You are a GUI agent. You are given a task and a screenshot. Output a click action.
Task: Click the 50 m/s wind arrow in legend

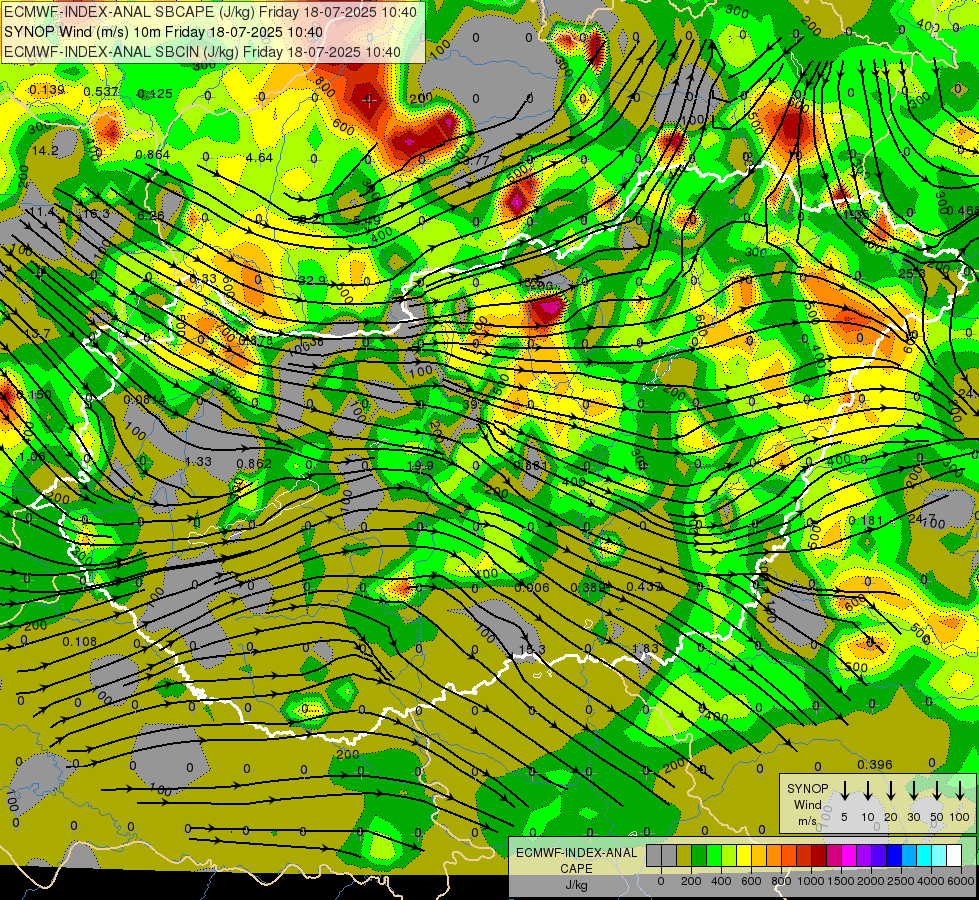pyautogui.click(x=937, y=789)
